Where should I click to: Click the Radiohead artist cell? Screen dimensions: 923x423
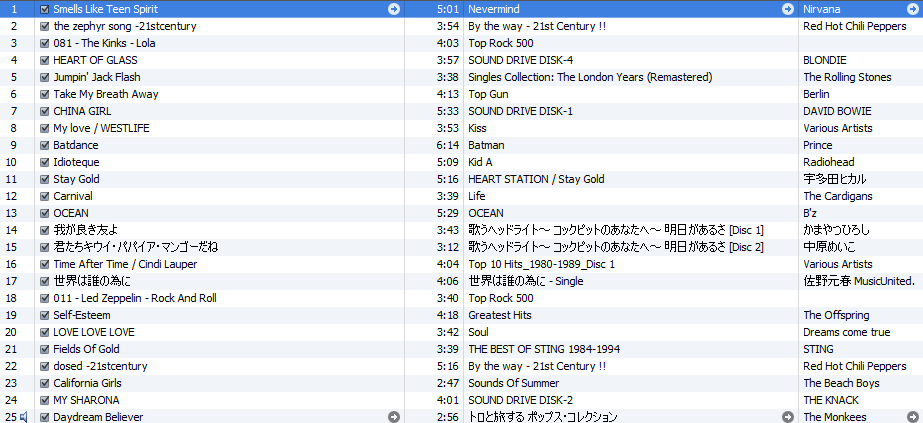point(829,162)
